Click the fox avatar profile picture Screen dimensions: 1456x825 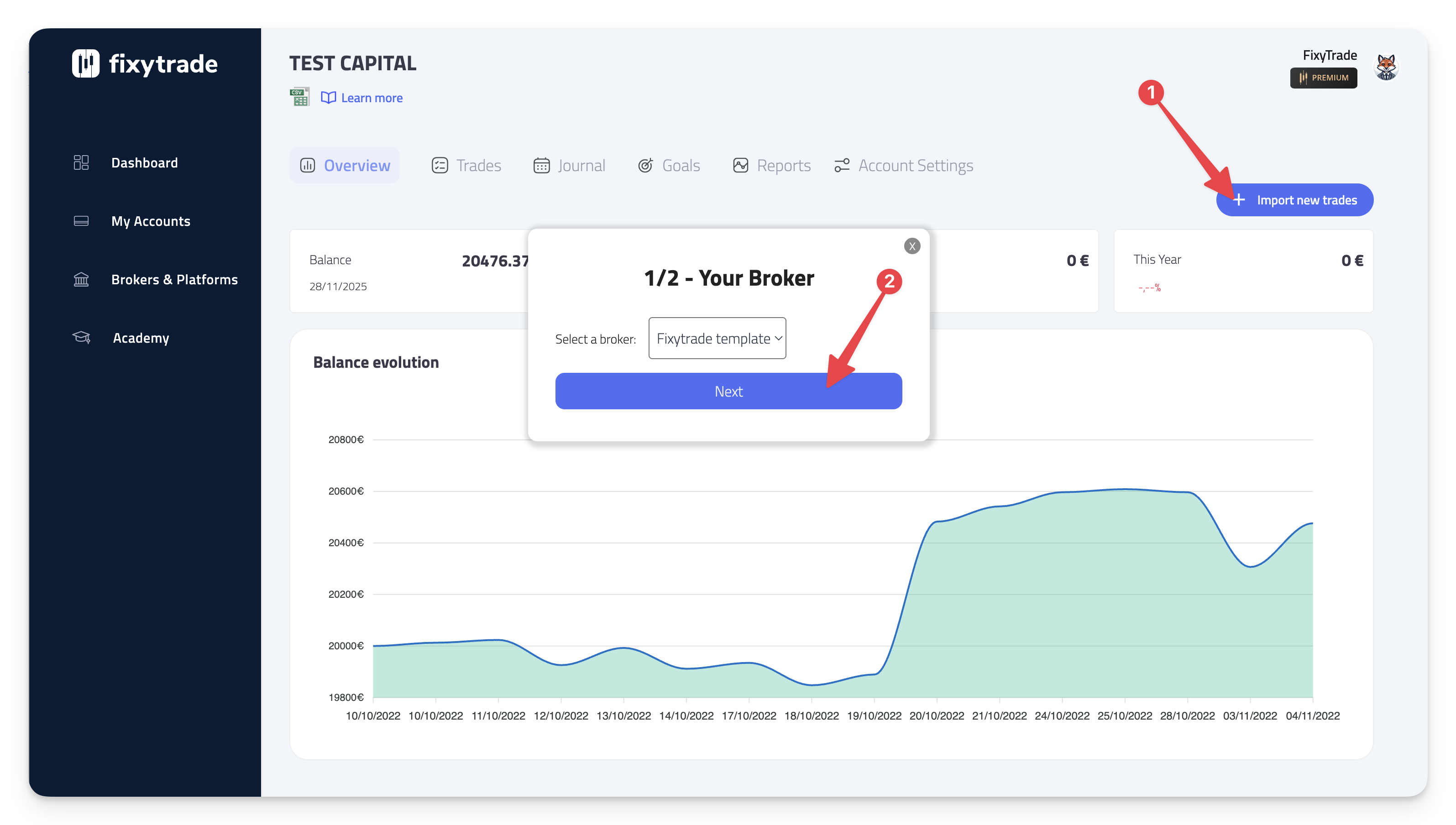coord(1386,68)
